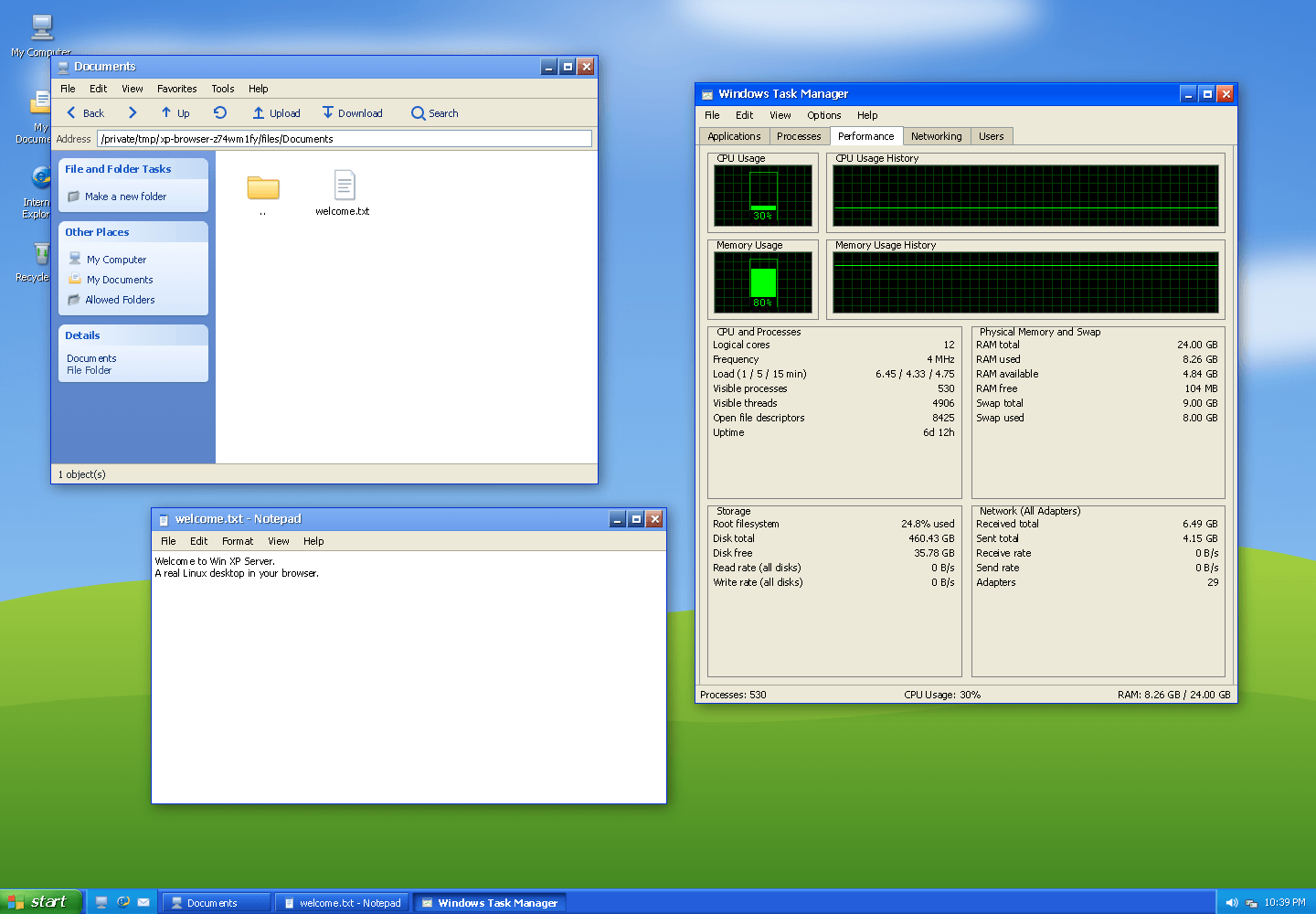Open Edit menu in Notepad
This screenshot has width=1316, height=914.
tap(199, 541)
